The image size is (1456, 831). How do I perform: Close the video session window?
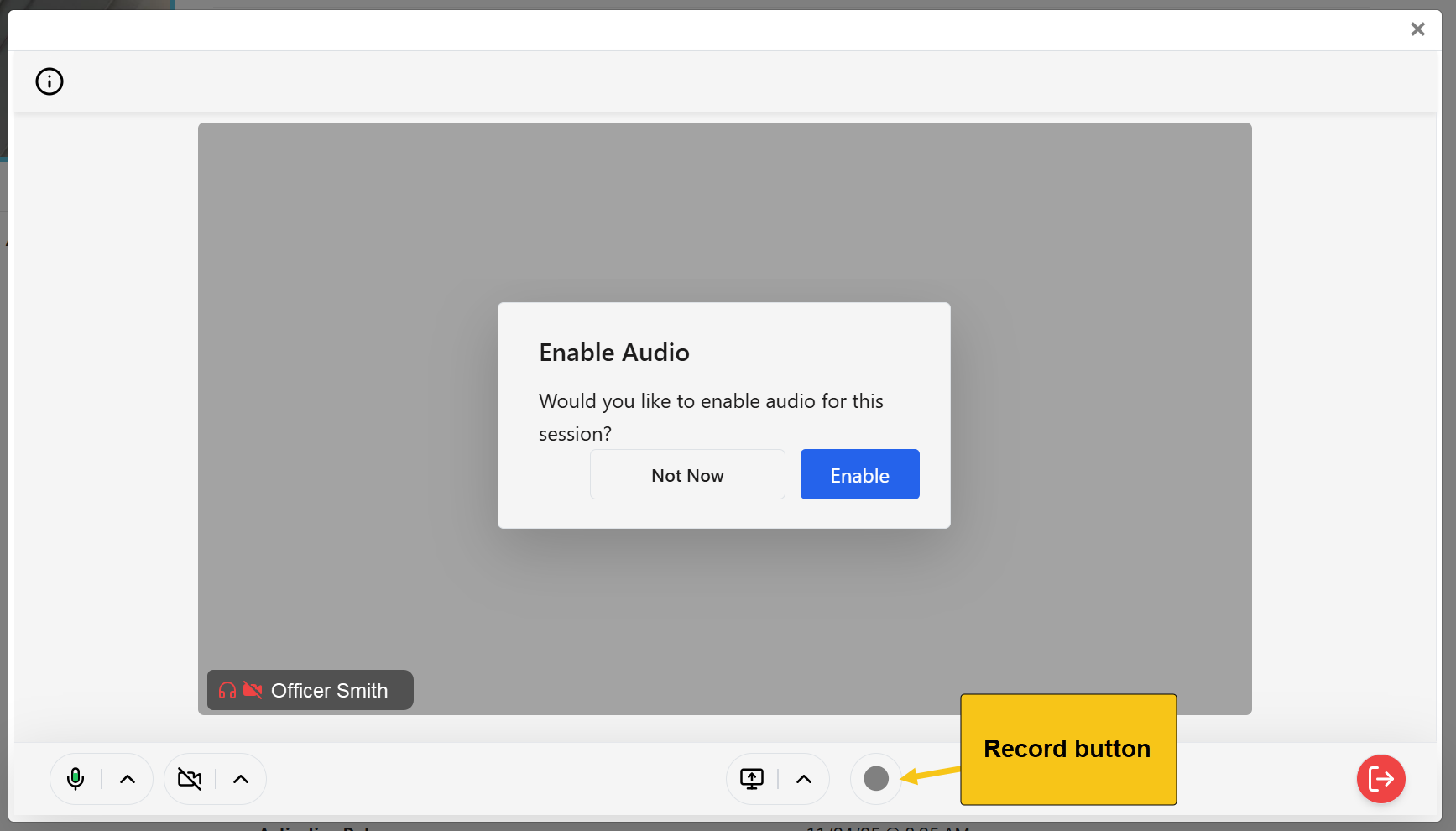(1417, 29)
